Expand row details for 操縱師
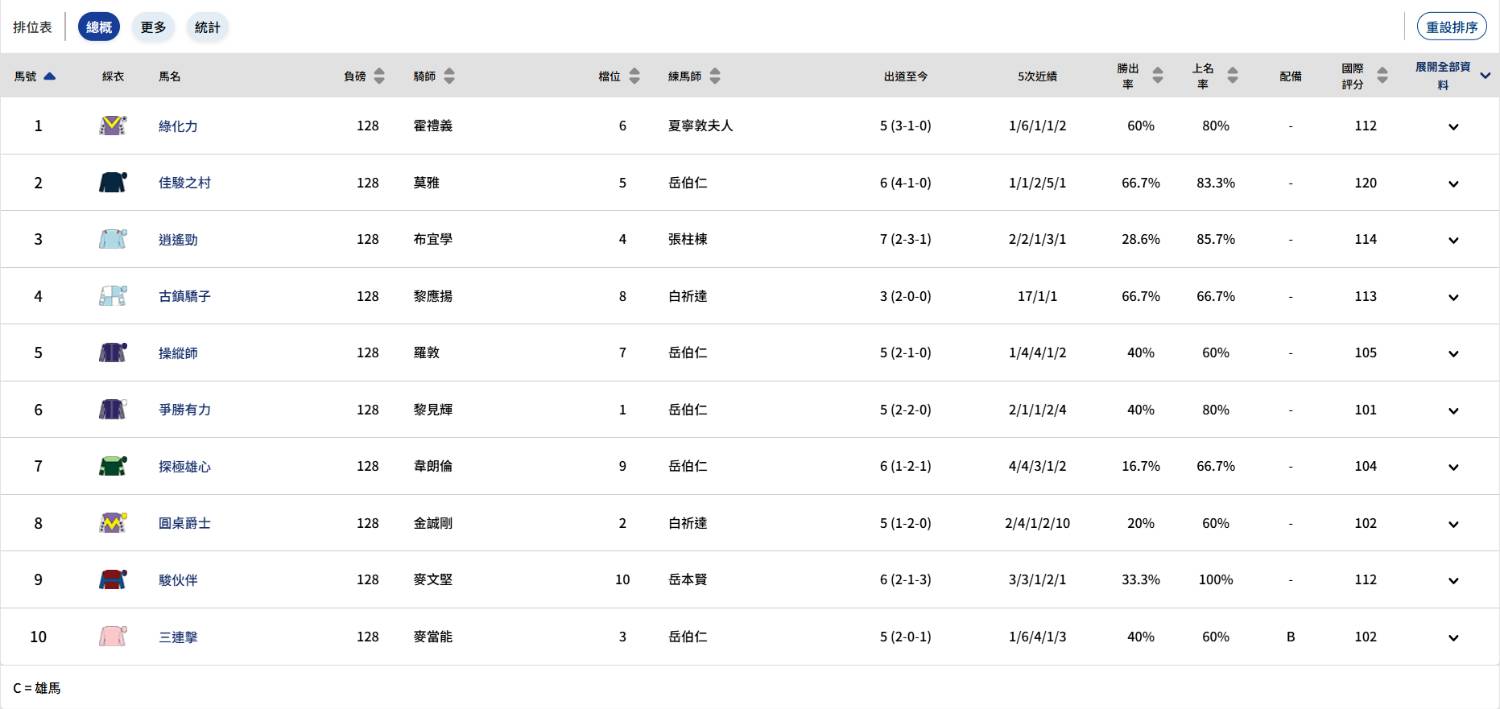 pyautogui.click(x=1453, y=353)
